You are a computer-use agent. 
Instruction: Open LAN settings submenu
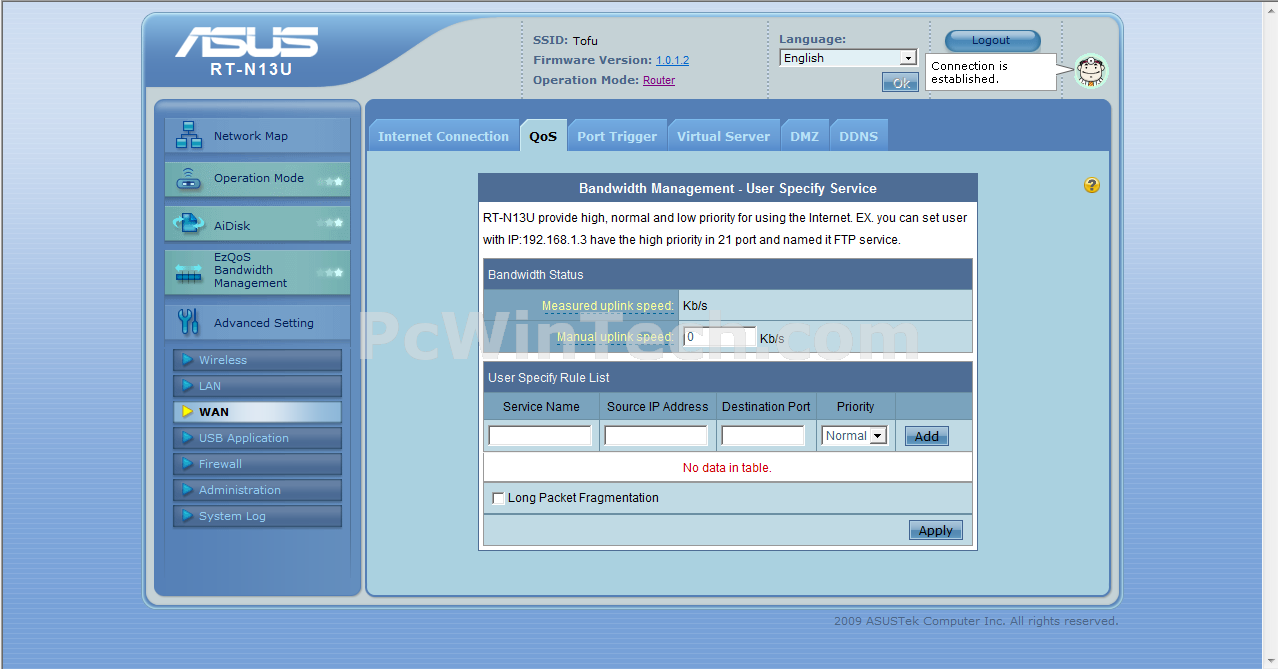(257, 386)
